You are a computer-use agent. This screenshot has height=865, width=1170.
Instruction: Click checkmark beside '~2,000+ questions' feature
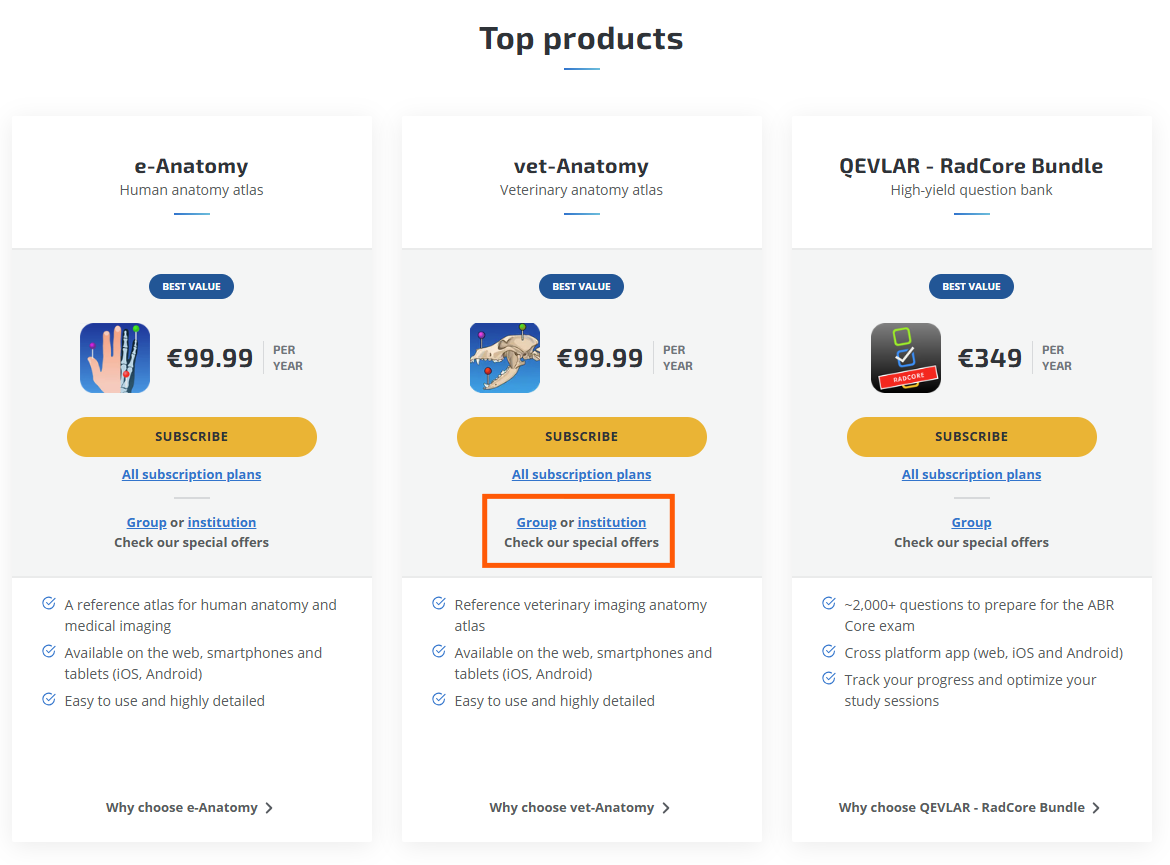[828, 603]
